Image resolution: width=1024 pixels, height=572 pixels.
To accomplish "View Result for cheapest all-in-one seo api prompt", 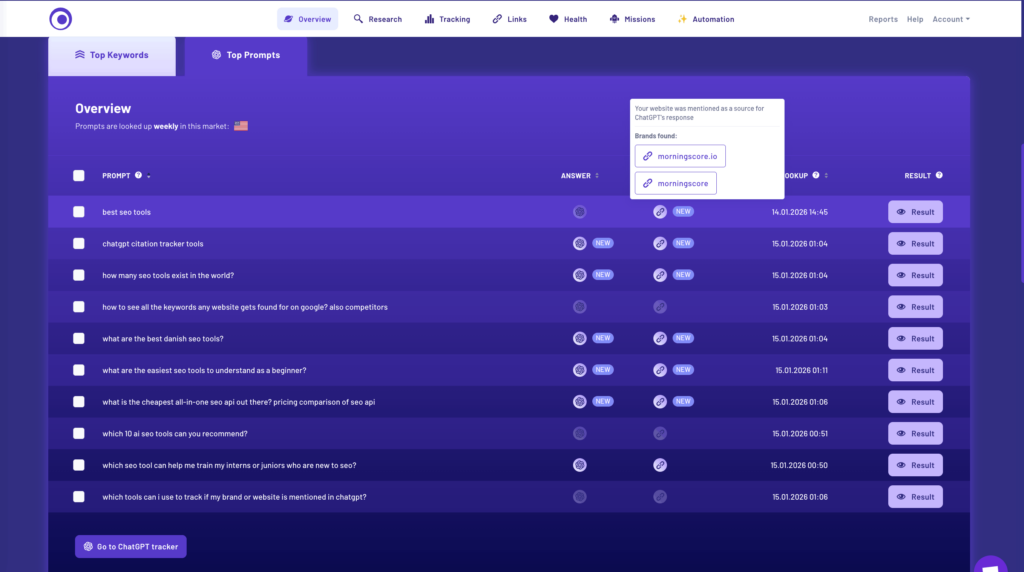I will pos(914,402).
